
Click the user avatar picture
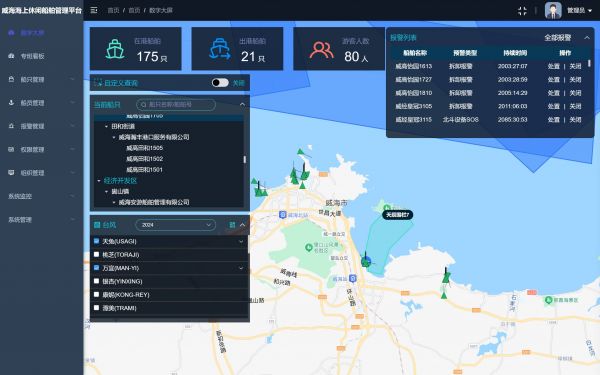[553, 10]
